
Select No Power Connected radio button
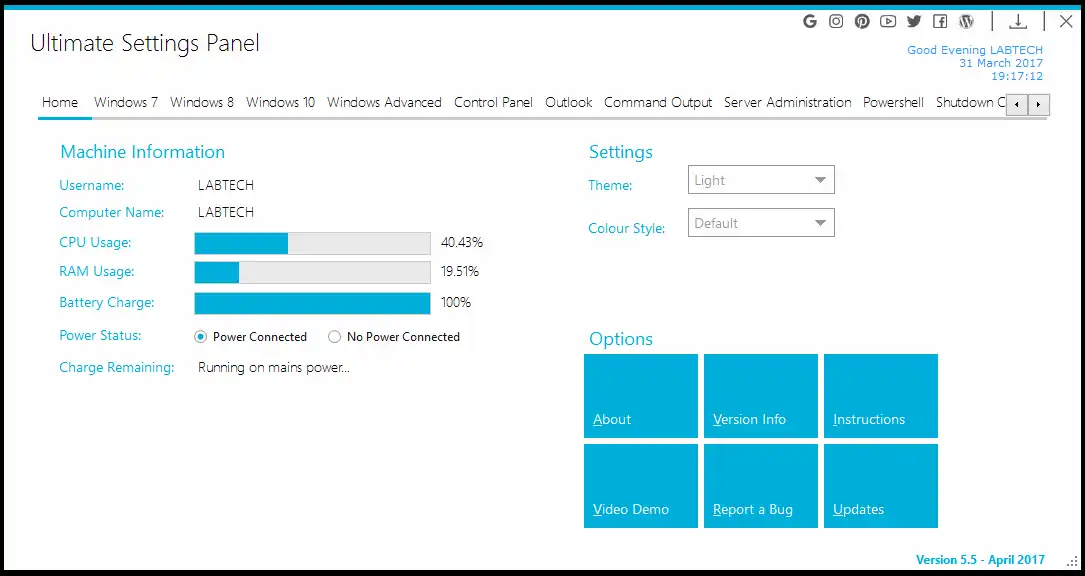point(334,337)
